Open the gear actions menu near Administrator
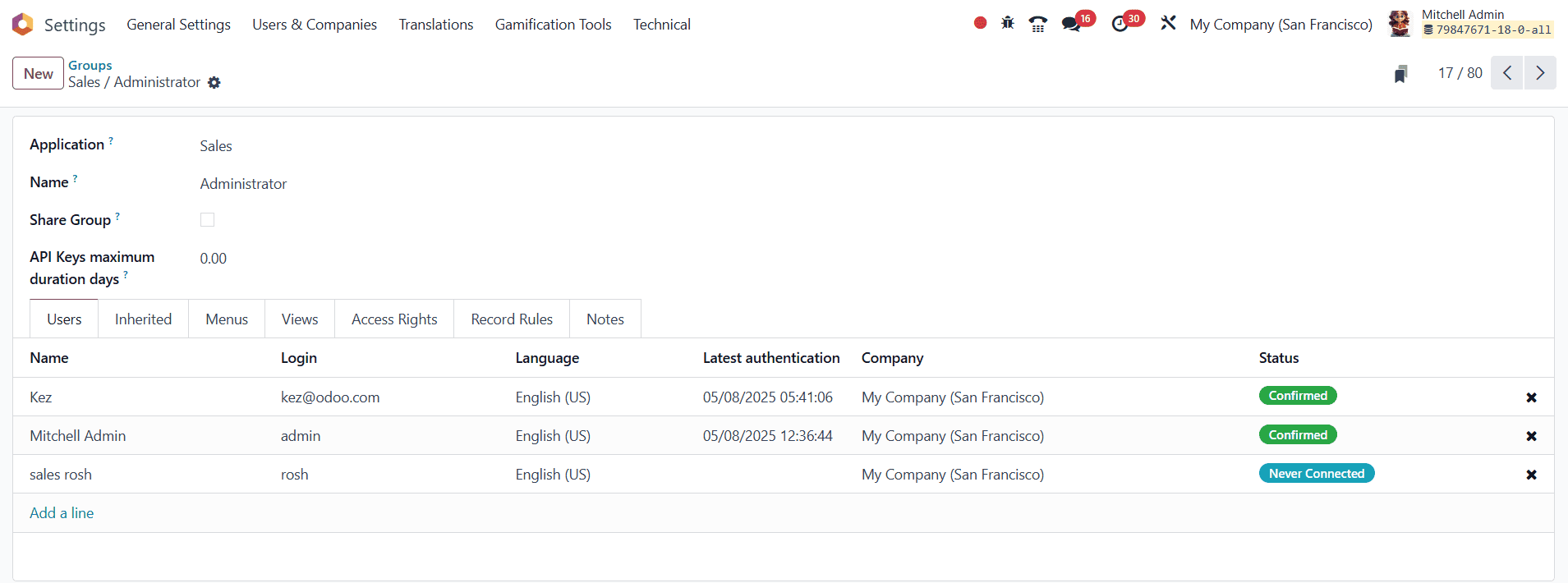 click(x=214, y=82)
